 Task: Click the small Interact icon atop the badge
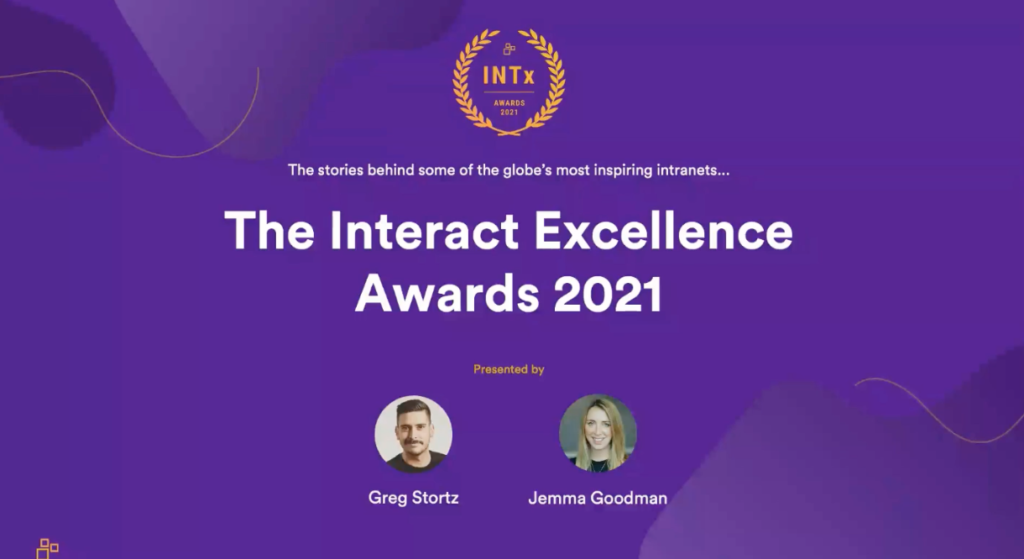(509, 47)
